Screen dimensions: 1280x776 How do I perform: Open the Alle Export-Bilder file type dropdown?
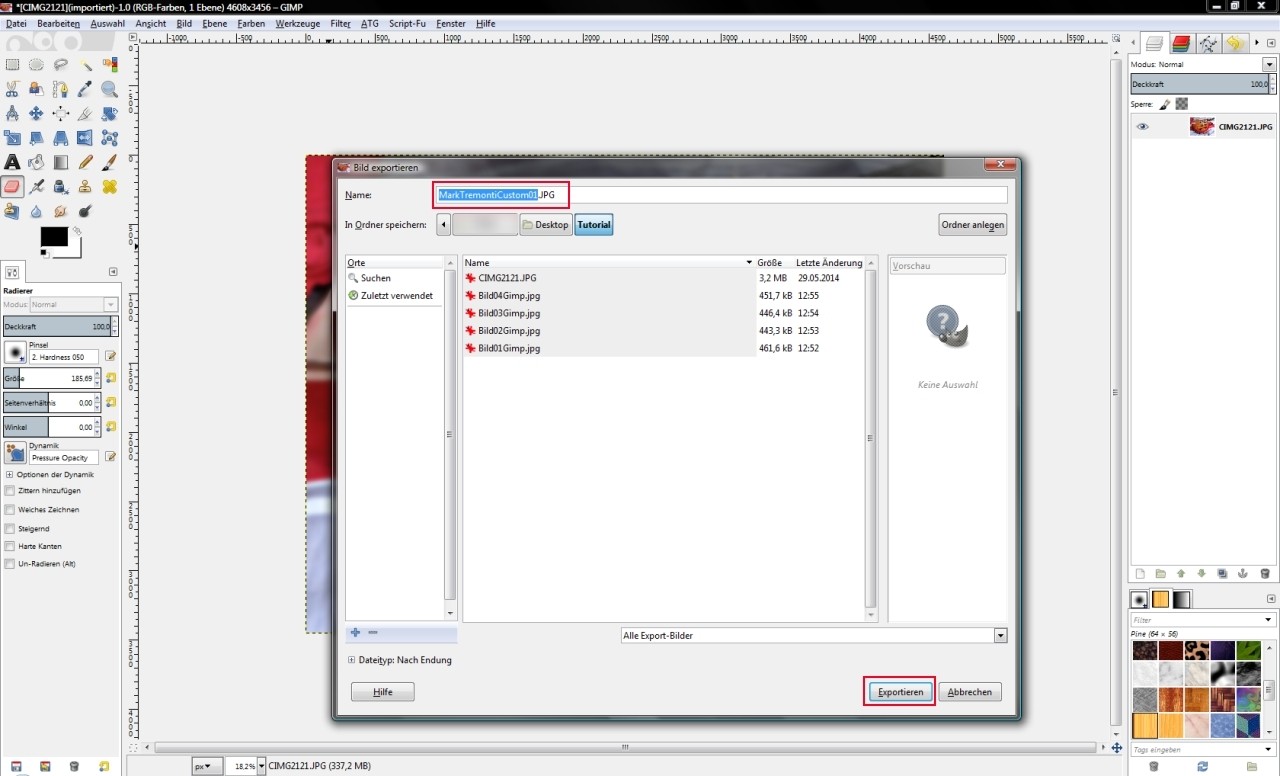tap(813, 635)
